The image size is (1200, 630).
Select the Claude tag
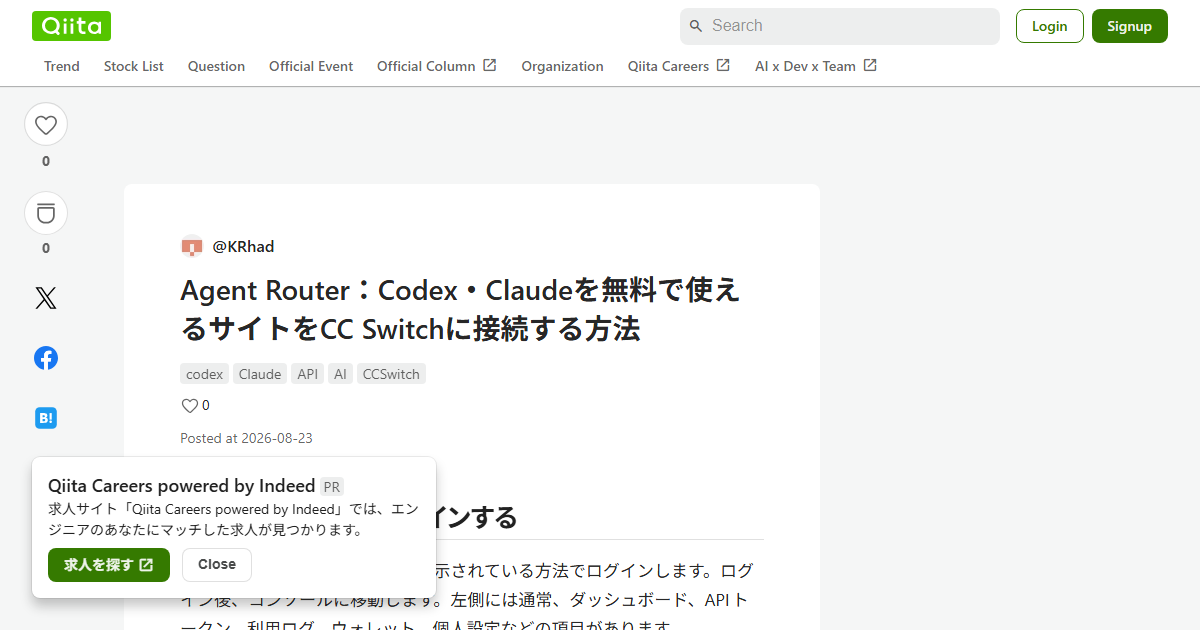pyautogui.click(x=260, y=374)
